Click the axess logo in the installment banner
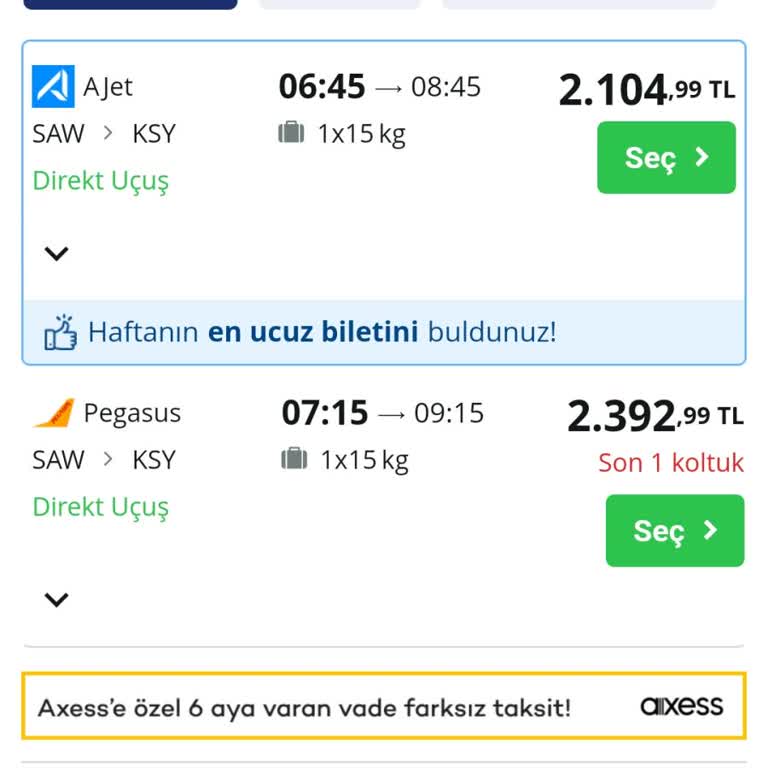The width and height of the screenshot is (768, 768). click(x=681, y=707)
